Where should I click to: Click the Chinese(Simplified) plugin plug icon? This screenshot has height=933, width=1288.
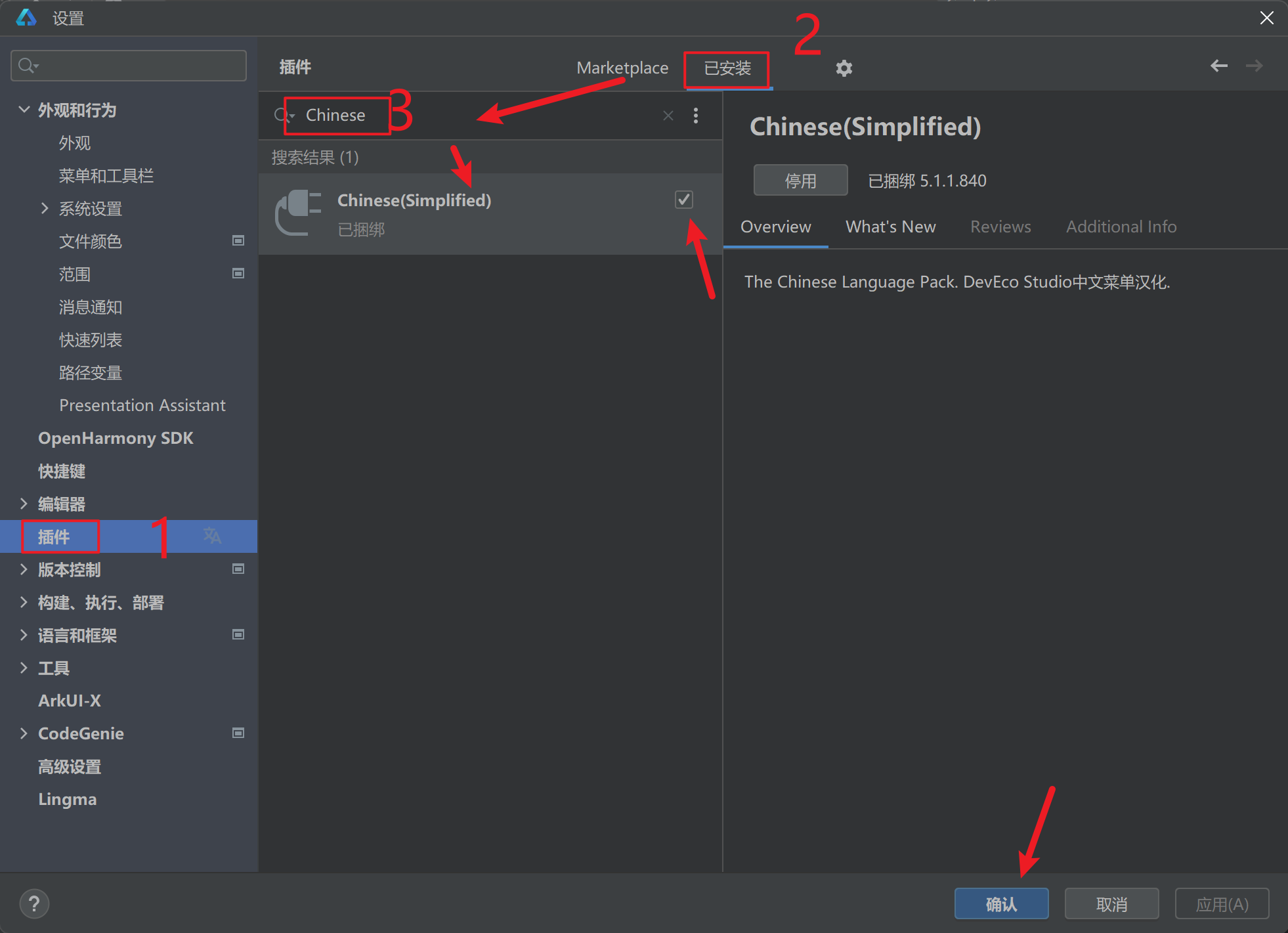(299, 212)
